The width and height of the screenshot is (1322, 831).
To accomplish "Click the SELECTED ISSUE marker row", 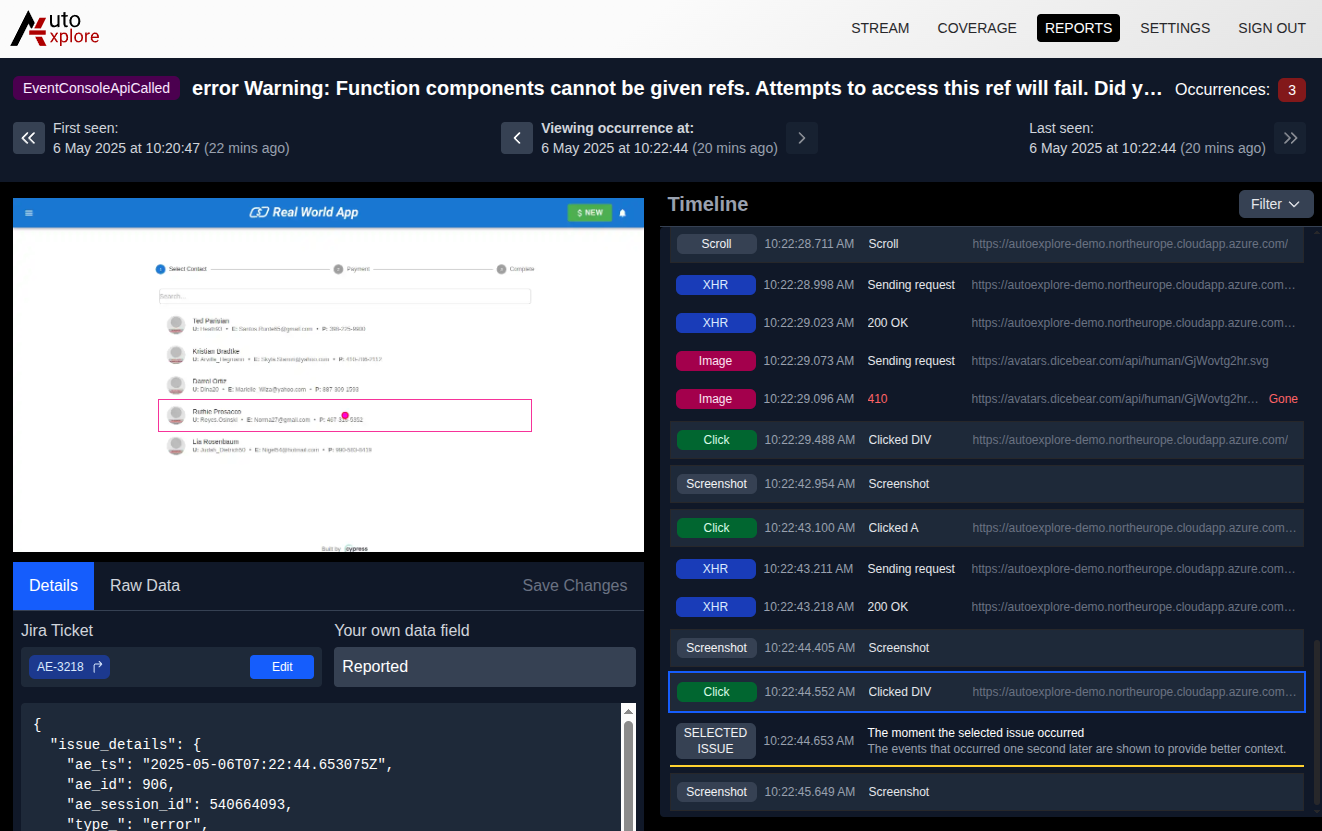I will [x=986, y=741].
